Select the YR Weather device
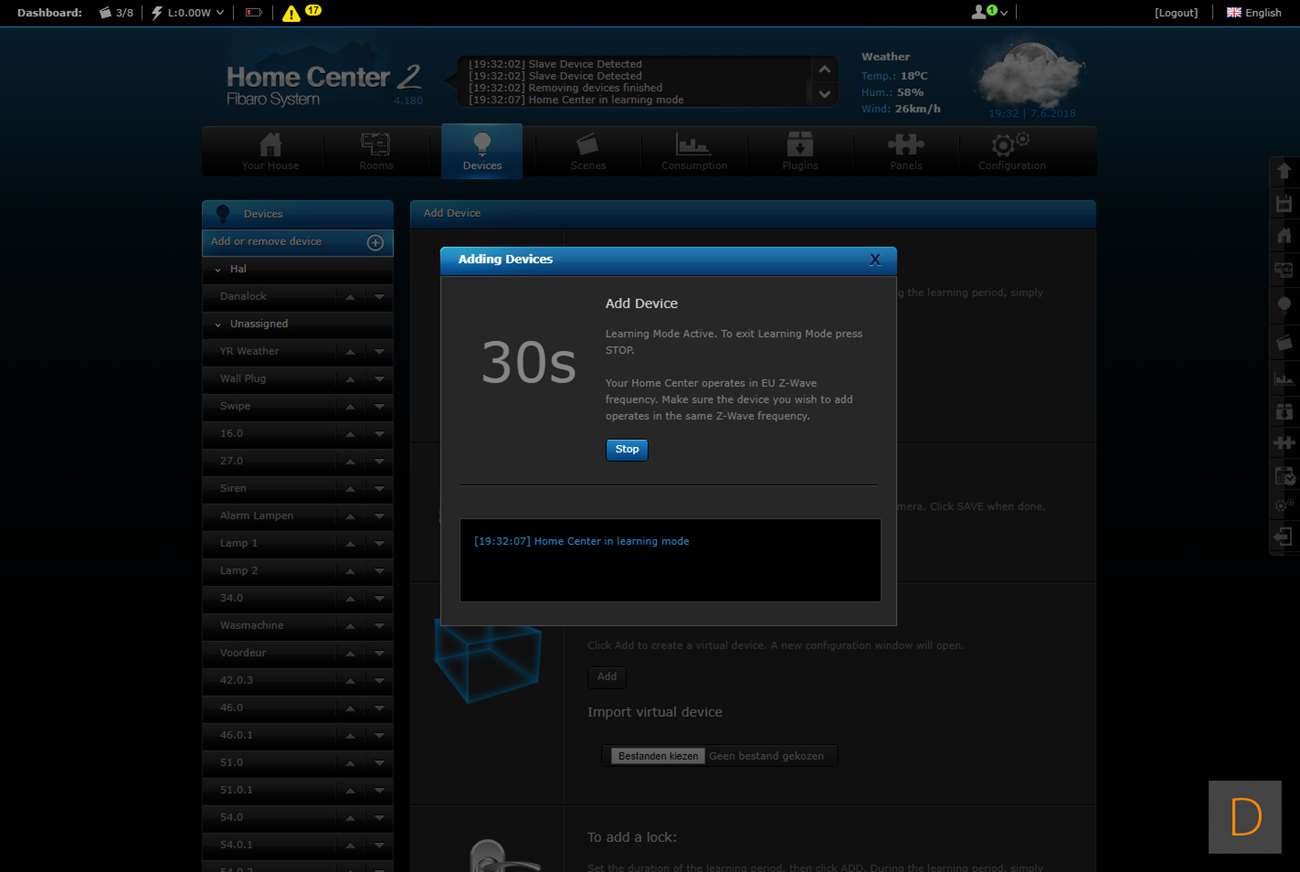 point(249,352)
